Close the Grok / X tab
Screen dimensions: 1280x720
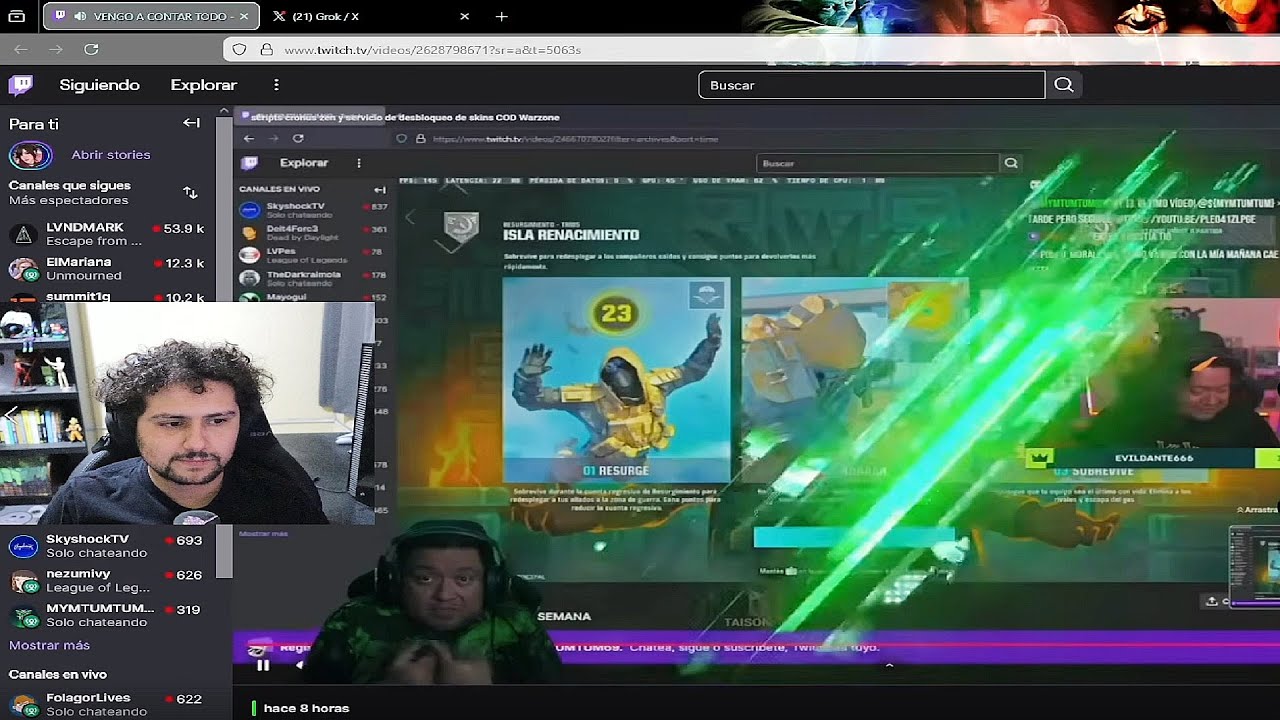coord(464,16)
